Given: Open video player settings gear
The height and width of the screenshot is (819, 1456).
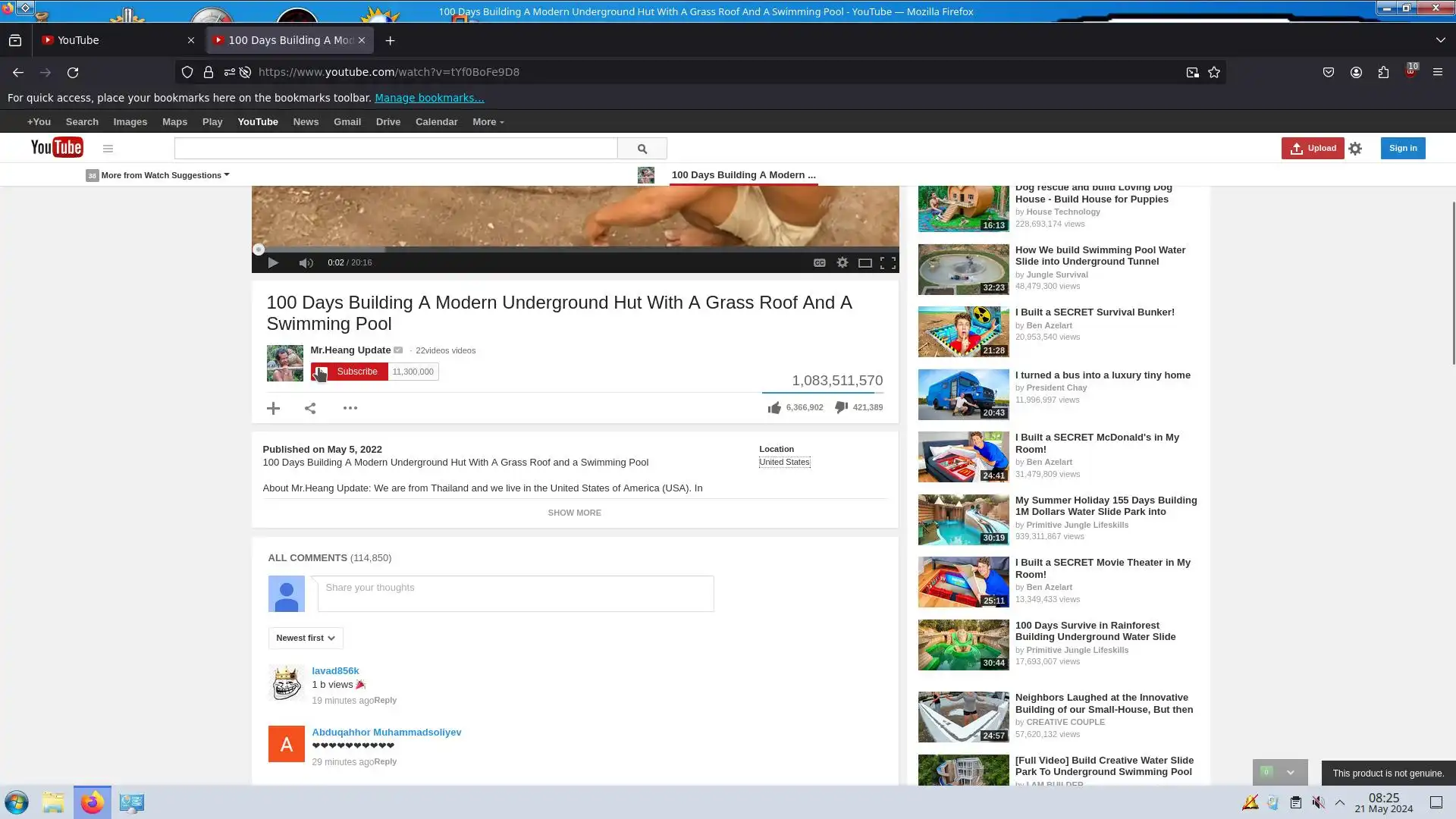Looking at the screenshot, I should (x=842, y=262).
